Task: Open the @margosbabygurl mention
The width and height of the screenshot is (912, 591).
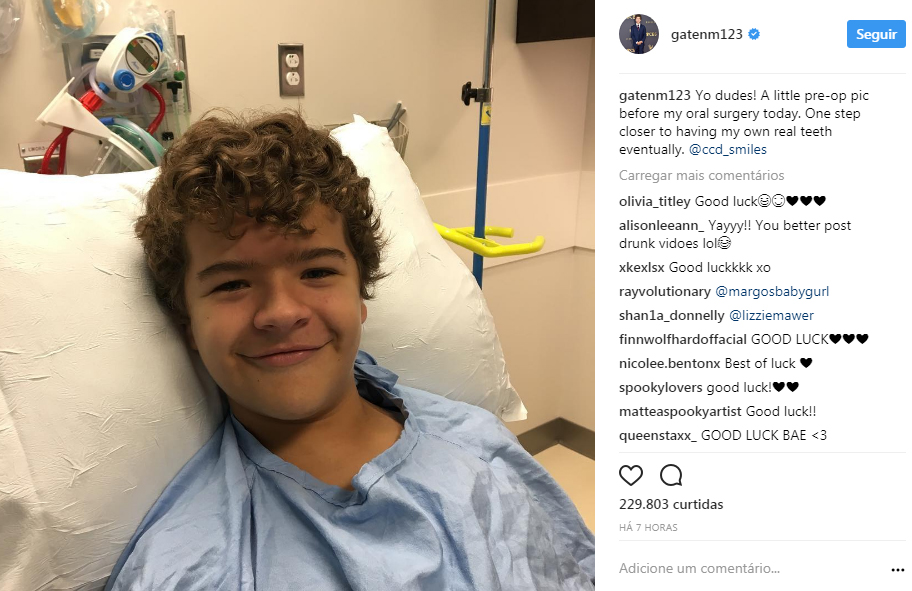Action: pos(772,291)
